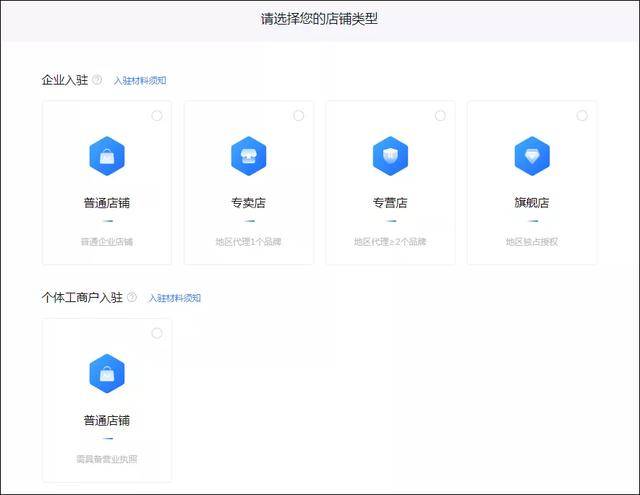Click the 个体工商户 普通店铺 bag icon
This screenshot has height=495, width=640.
coord(106,374)
